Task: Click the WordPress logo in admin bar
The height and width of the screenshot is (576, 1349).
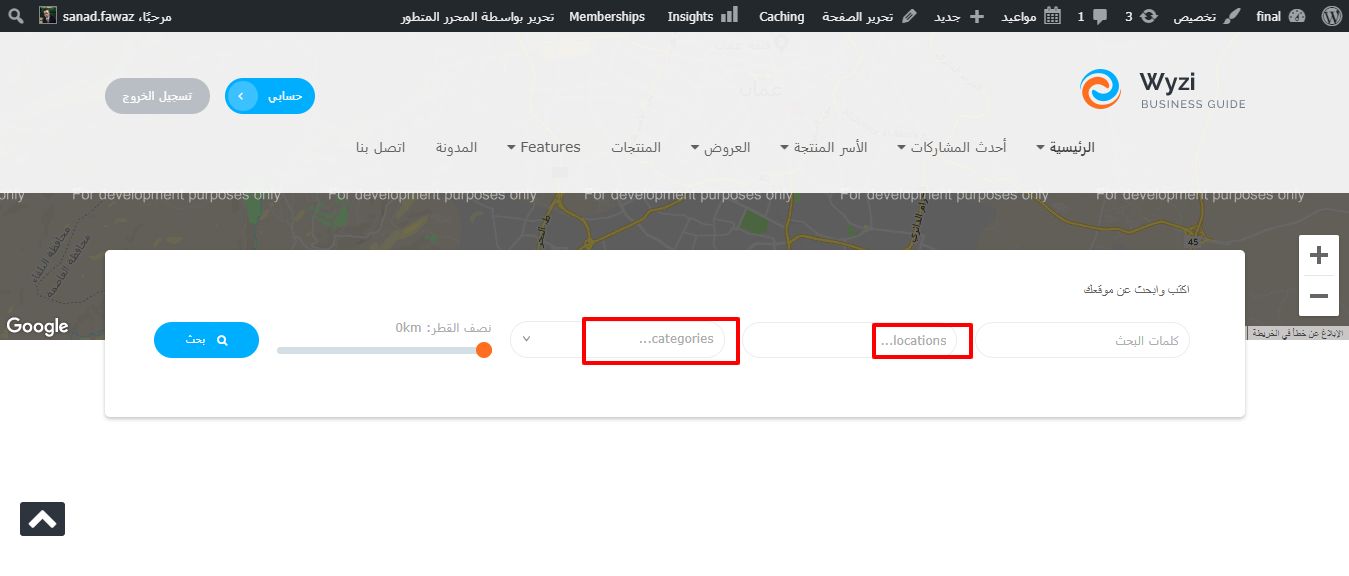Action: 1330,16
